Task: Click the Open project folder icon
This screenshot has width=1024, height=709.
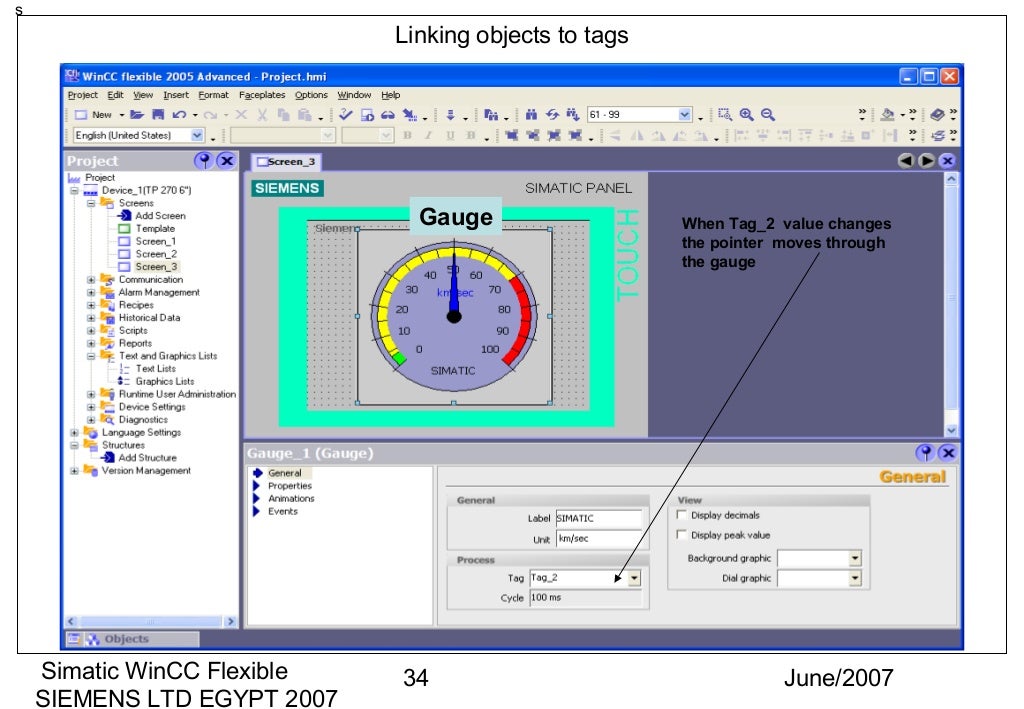Action: [136, 115]
